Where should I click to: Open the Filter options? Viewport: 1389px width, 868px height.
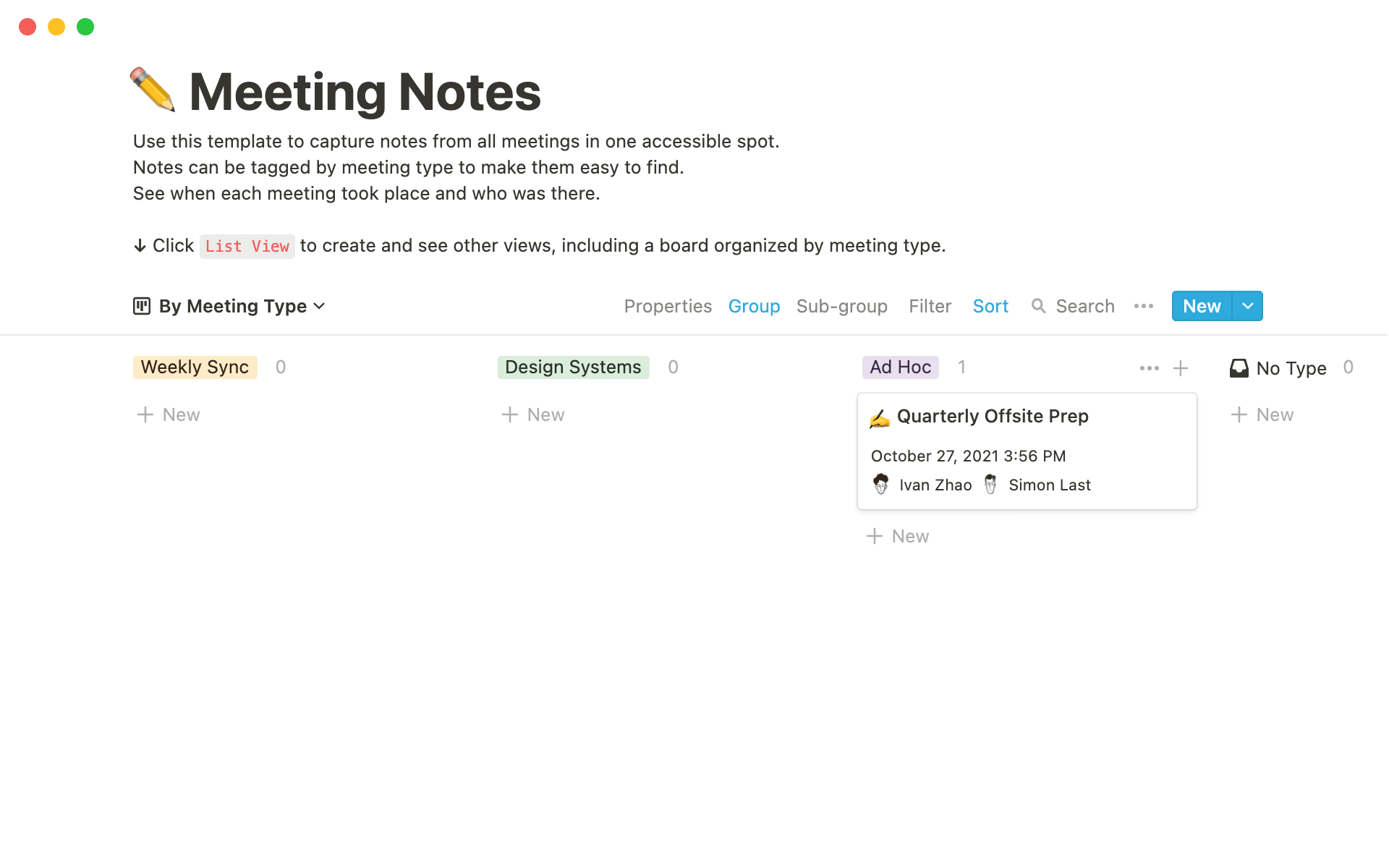pos(930,306)
